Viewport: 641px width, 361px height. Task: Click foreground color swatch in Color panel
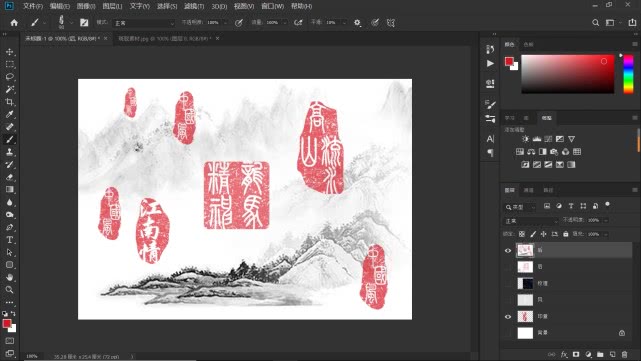tap(509, 61)
